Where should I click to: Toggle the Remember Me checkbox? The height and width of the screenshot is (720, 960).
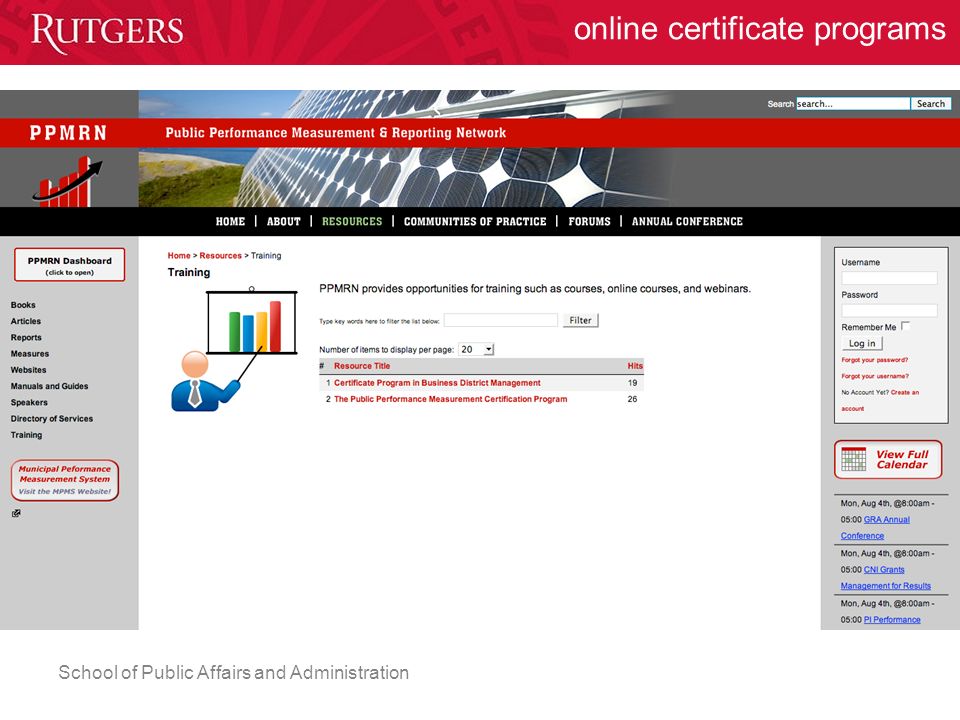click(906, 326)
